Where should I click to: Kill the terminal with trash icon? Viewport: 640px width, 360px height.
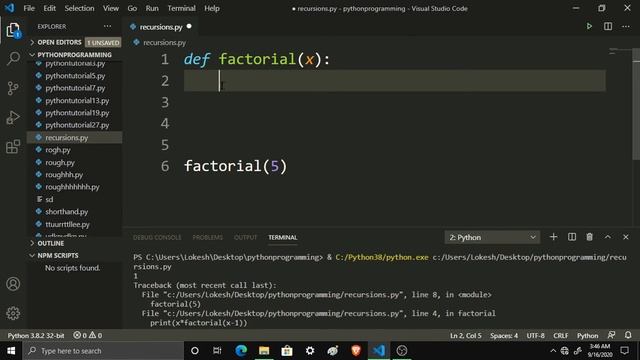[x=589, y=237]
